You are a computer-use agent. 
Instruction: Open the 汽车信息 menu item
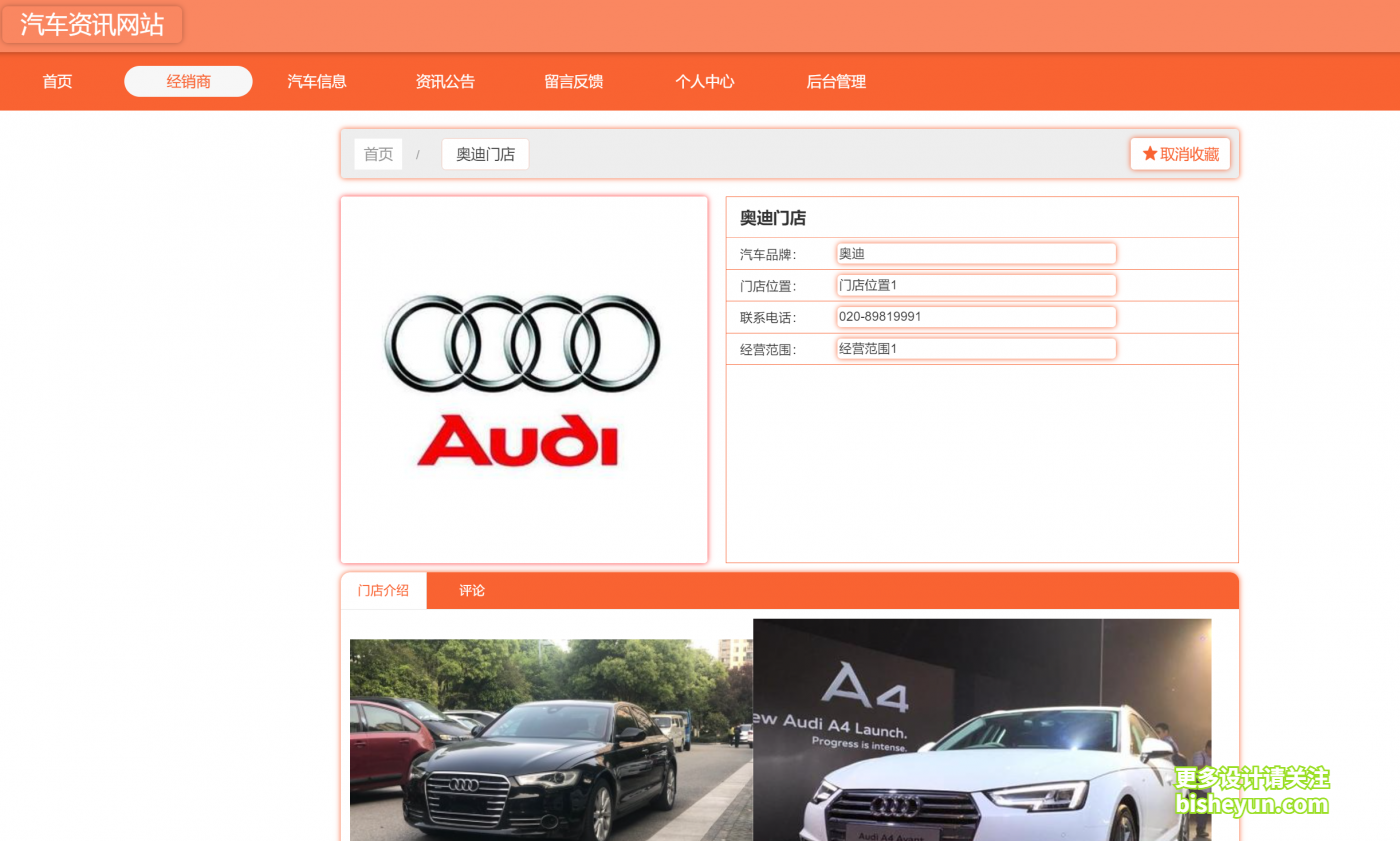(x=317, y=82)
